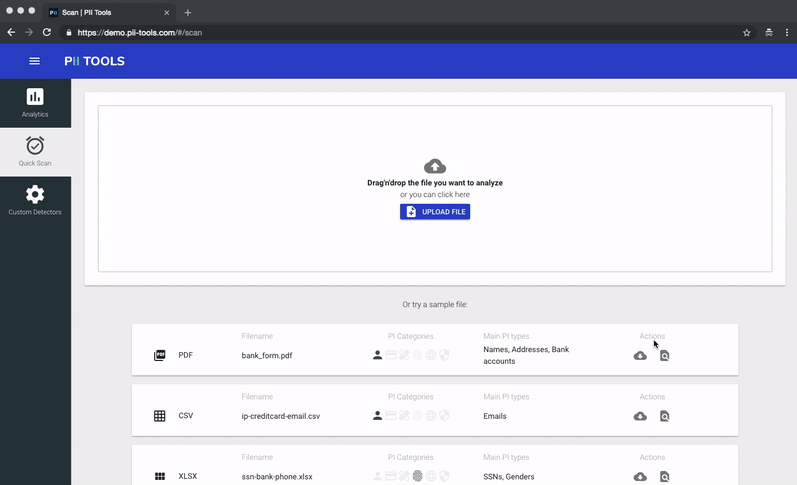Select the bank_form.pdf filename
The height and width of the screenshot is (485, 797).
coord(267,355)
